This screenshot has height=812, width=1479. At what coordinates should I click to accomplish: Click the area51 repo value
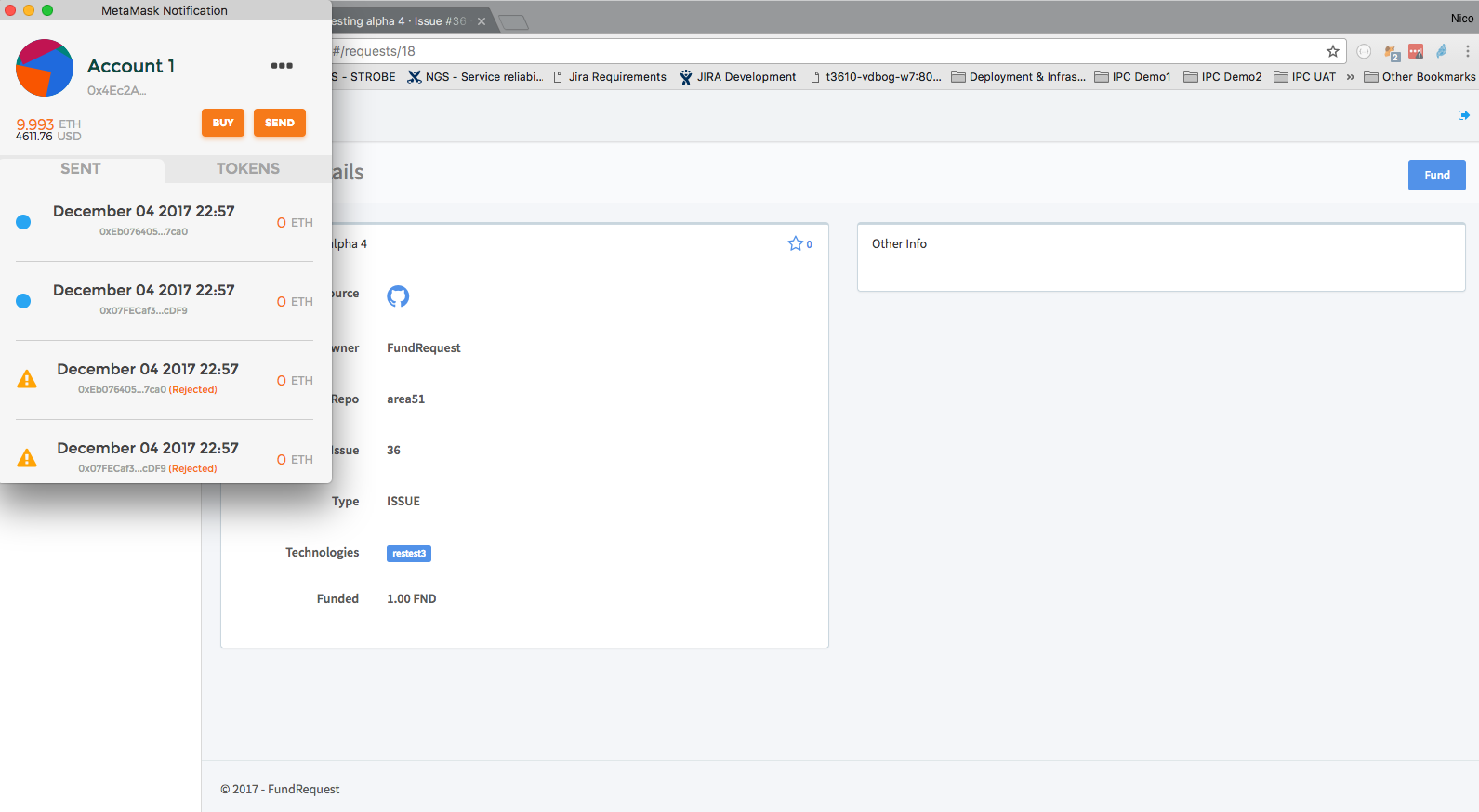[x=406, y=399]
